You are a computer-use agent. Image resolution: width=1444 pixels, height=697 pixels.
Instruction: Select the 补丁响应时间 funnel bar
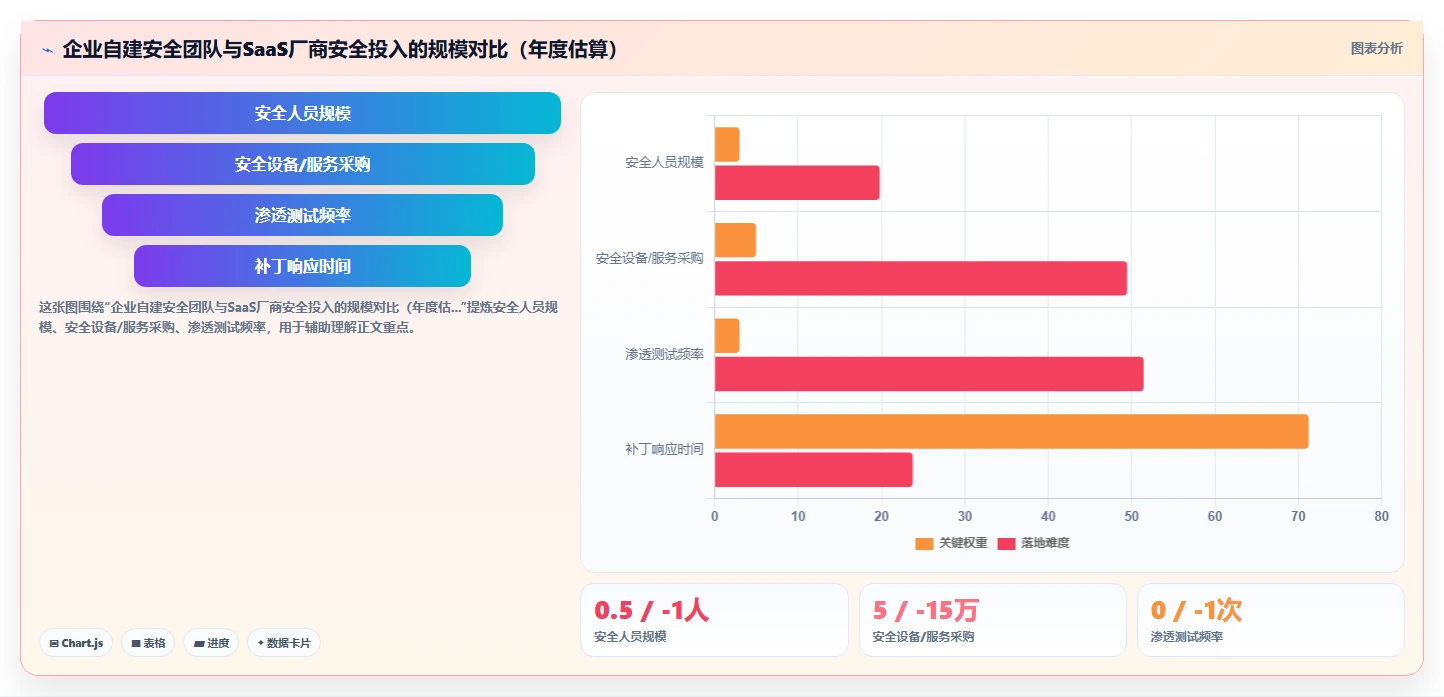click(x=302, y=266)
